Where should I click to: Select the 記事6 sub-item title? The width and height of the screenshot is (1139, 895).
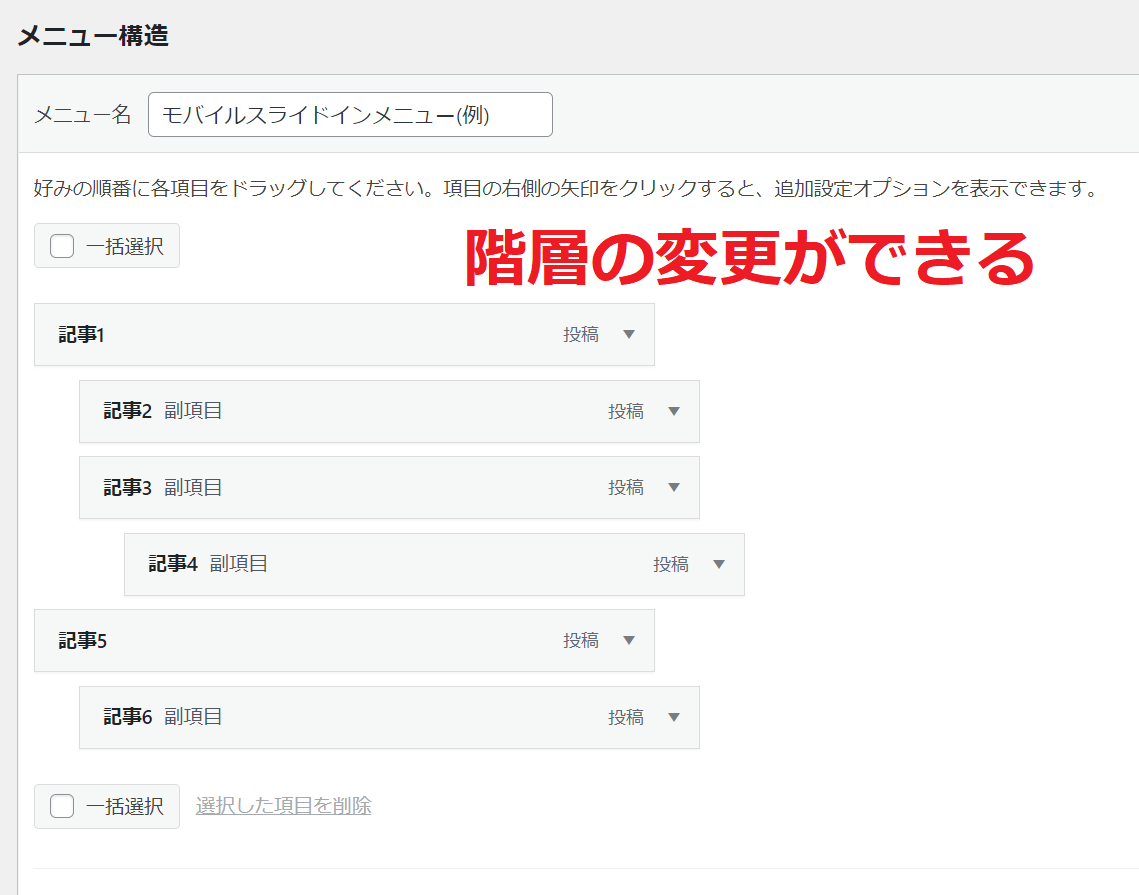[127, 717]
